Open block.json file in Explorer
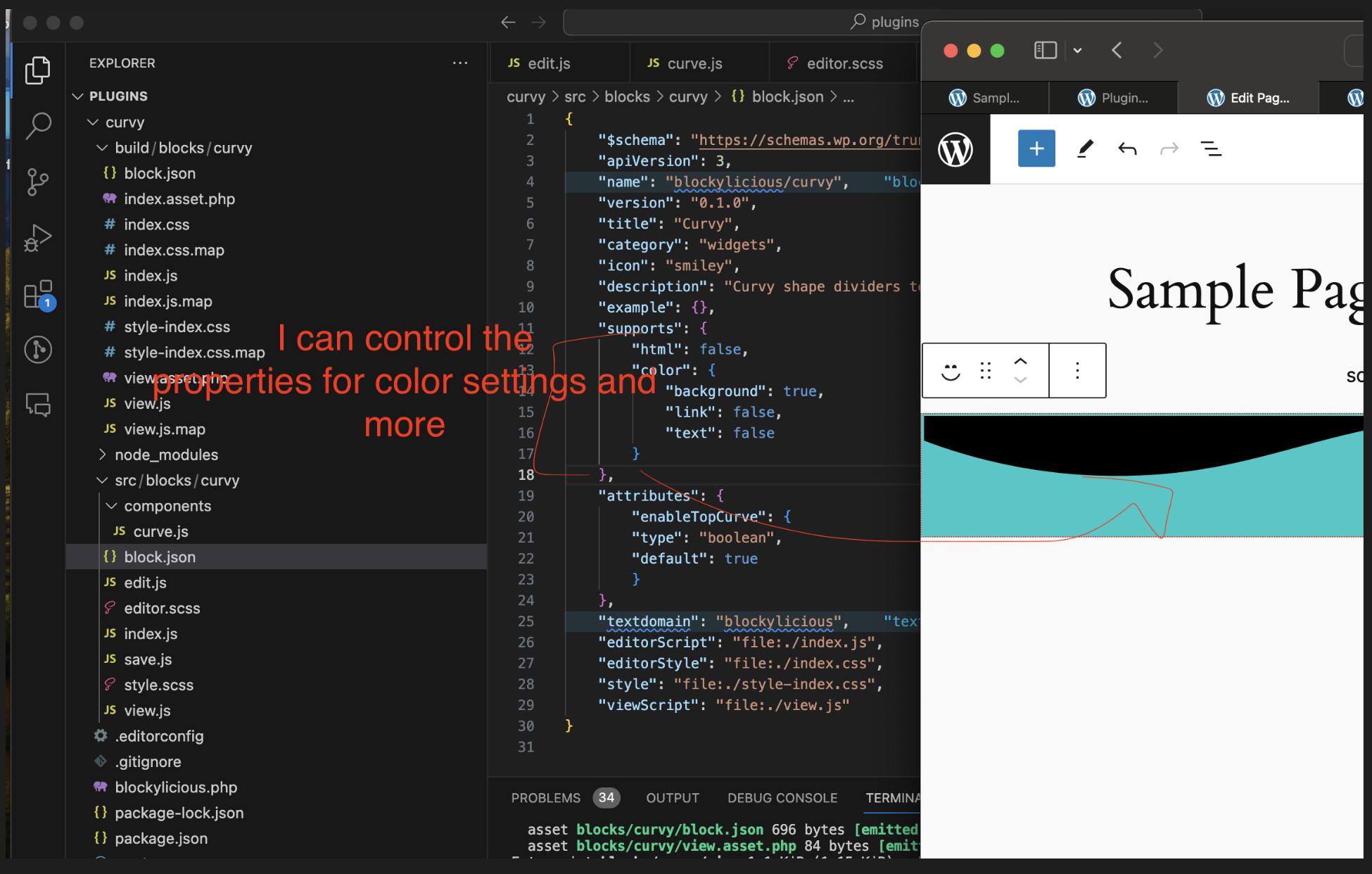1372x874 pixels. tap(158, 556)
